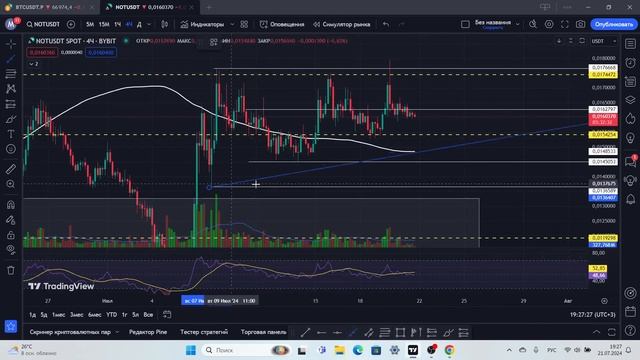
Task: Undo the last chart action
Action: coord(386,24)
